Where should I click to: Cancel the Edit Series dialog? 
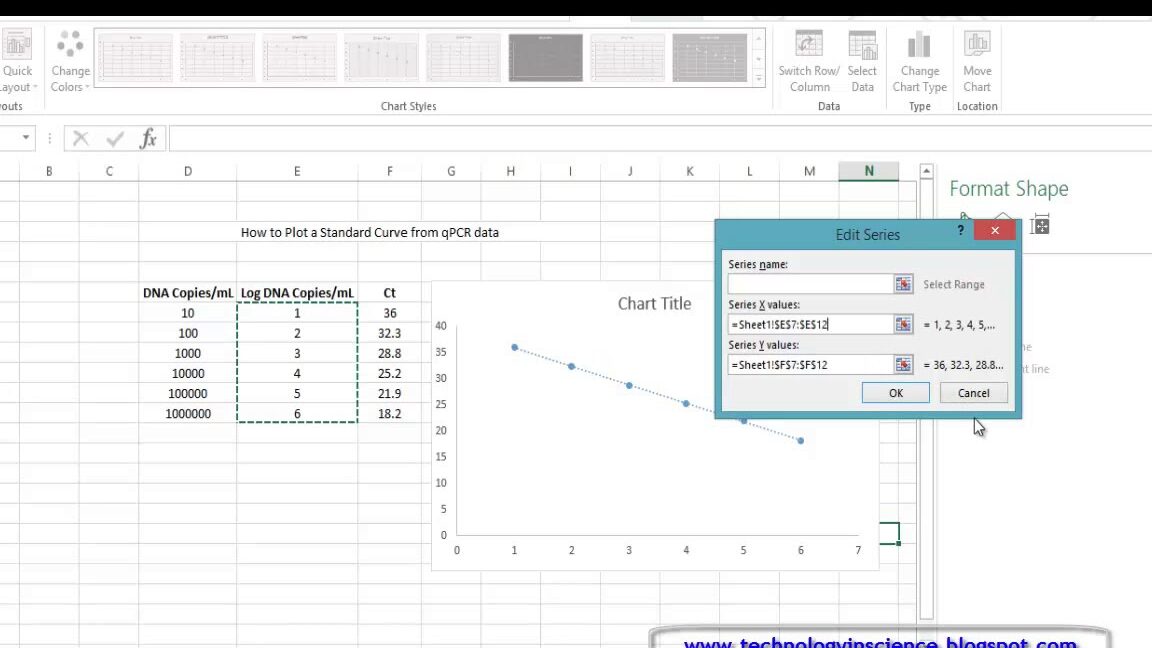tap(972, 392)
